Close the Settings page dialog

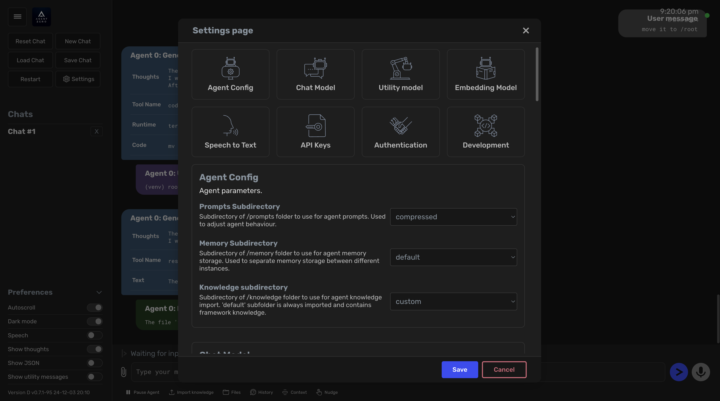526,31
